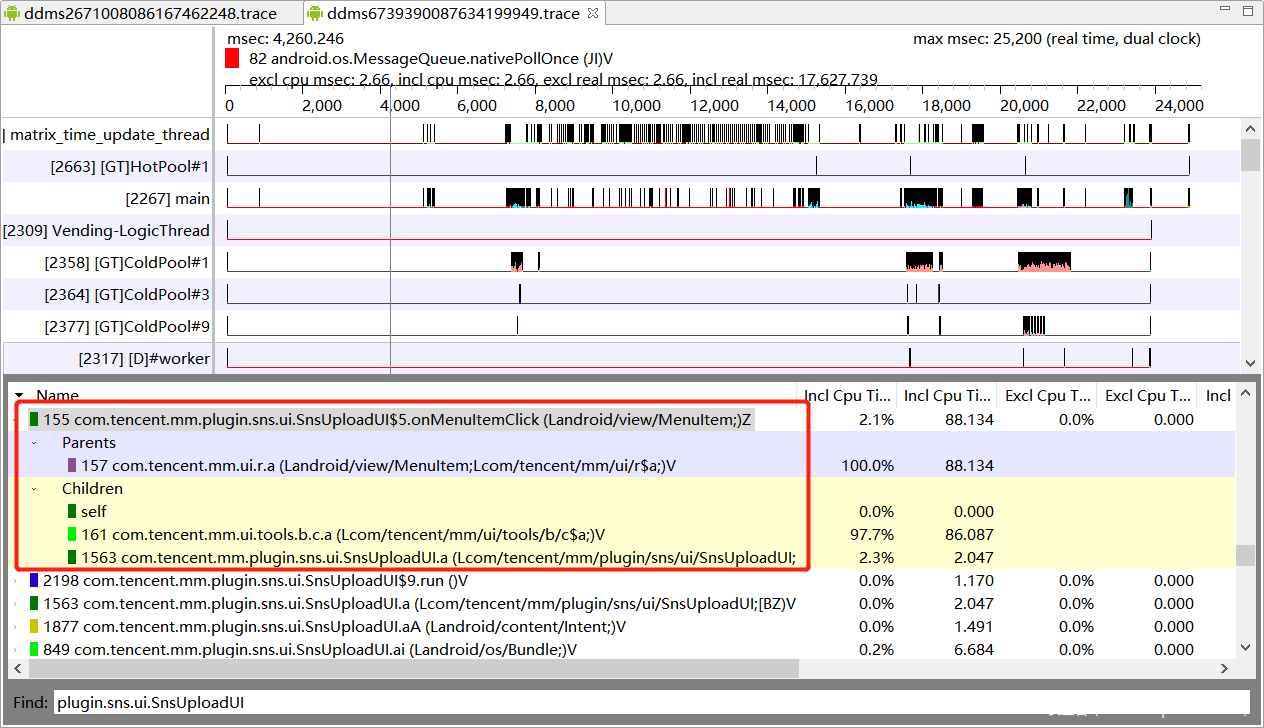Expand method 2198 SnsUploadUI$9.run row
Image resolution: width=1264 pixels, height=728 pixels.
coord(16,581)
